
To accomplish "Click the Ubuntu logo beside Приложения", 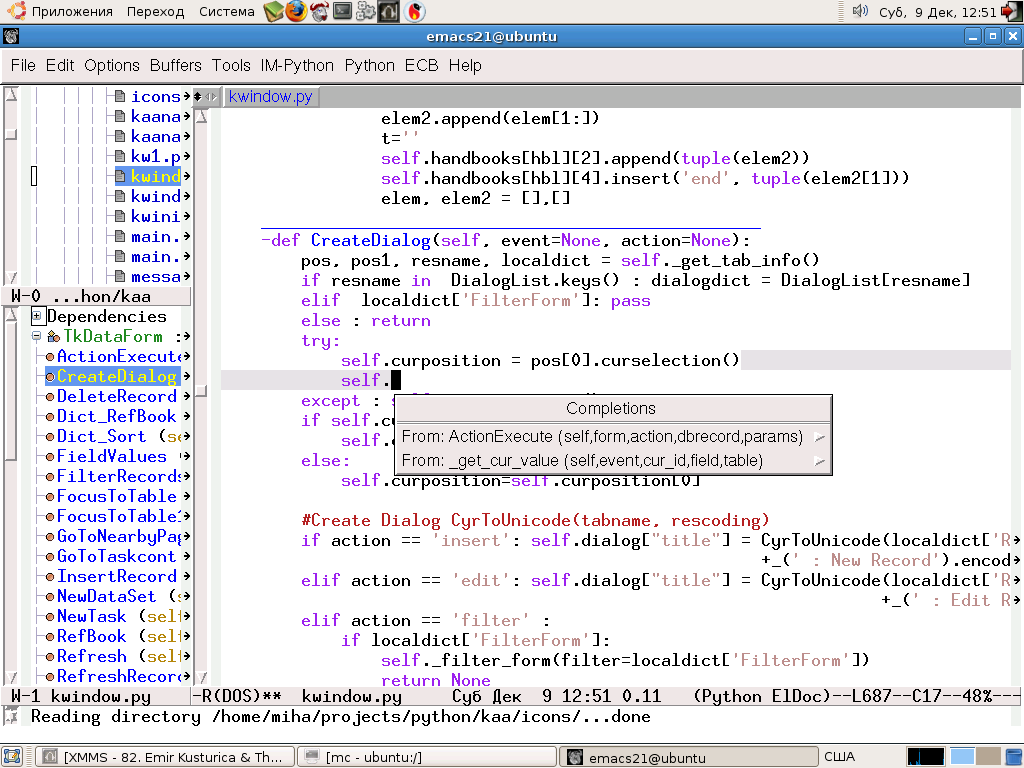I will [14, 12].
